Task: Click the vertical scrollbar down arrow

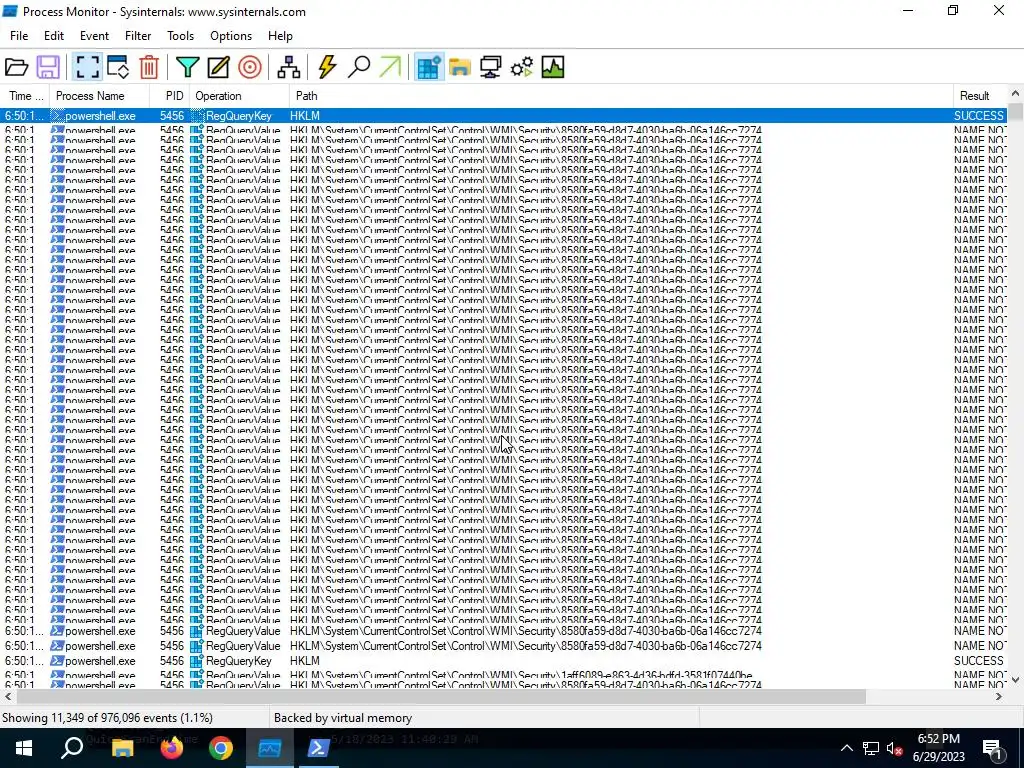Action: click(1015, 680)
